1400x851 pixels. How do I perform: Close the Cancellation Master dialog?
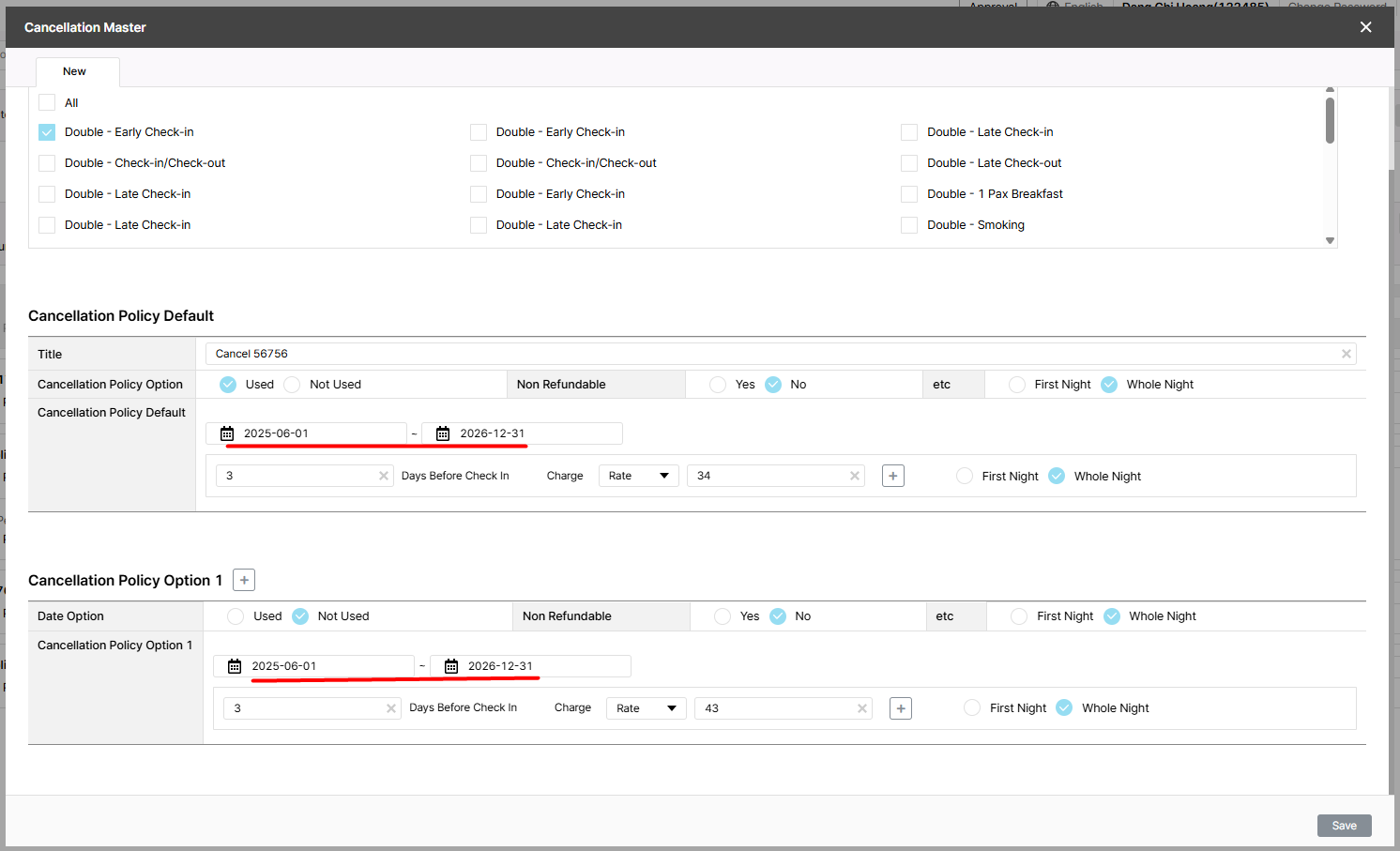[1366, 27]
